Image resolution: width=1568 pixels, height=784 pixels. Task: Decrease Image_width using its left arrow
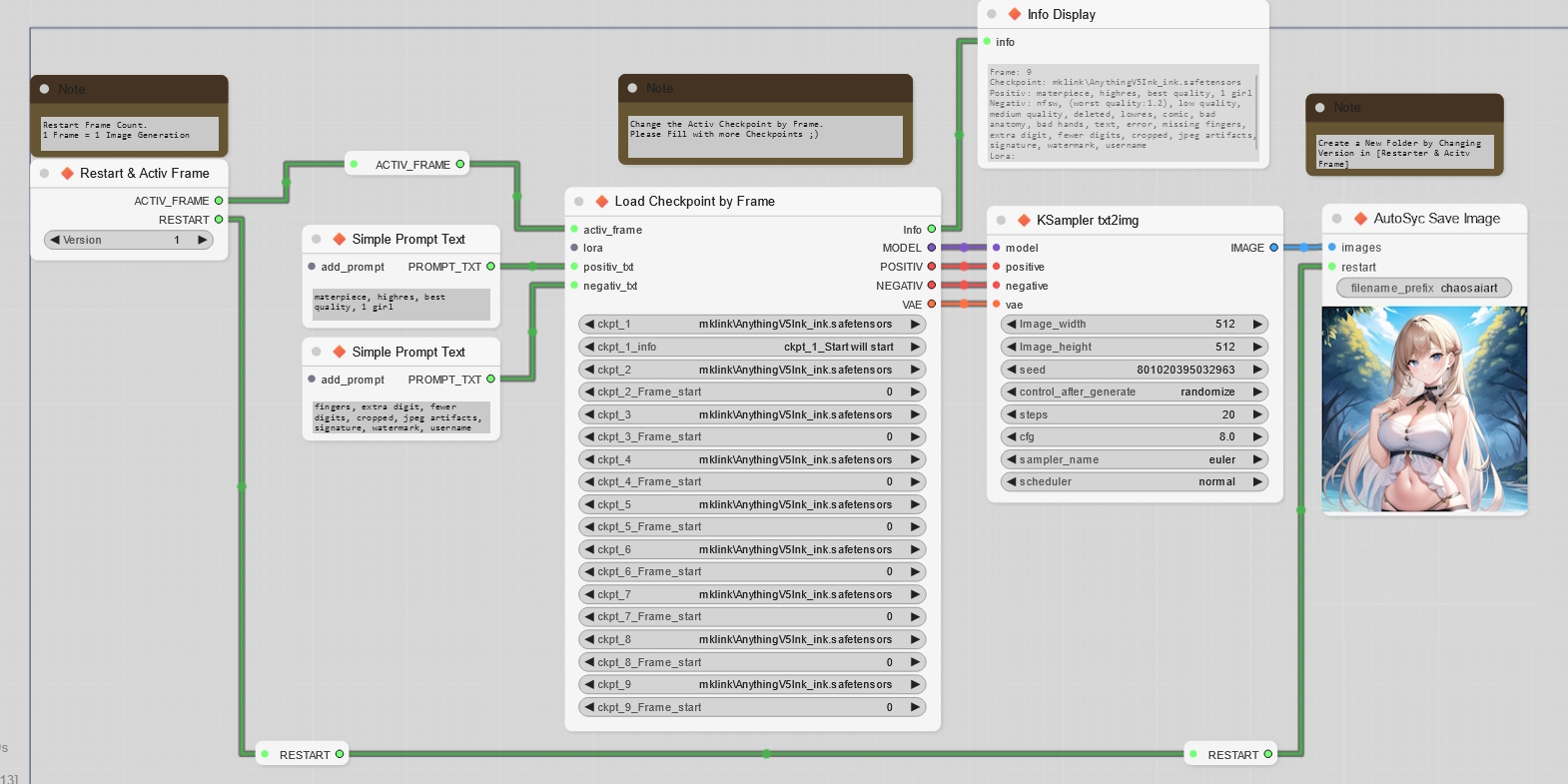pos(1011,325)
